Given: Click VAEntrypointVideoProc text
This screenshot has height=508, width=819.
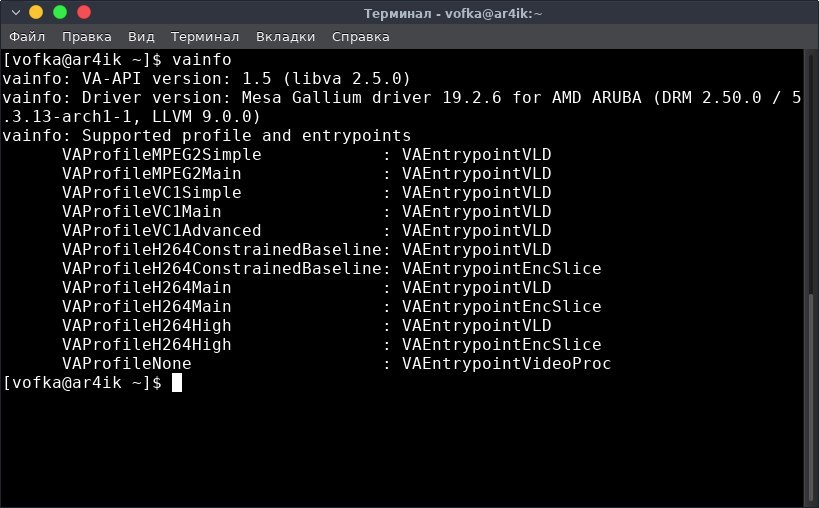Looking at the screenshot, I should 506,363.
